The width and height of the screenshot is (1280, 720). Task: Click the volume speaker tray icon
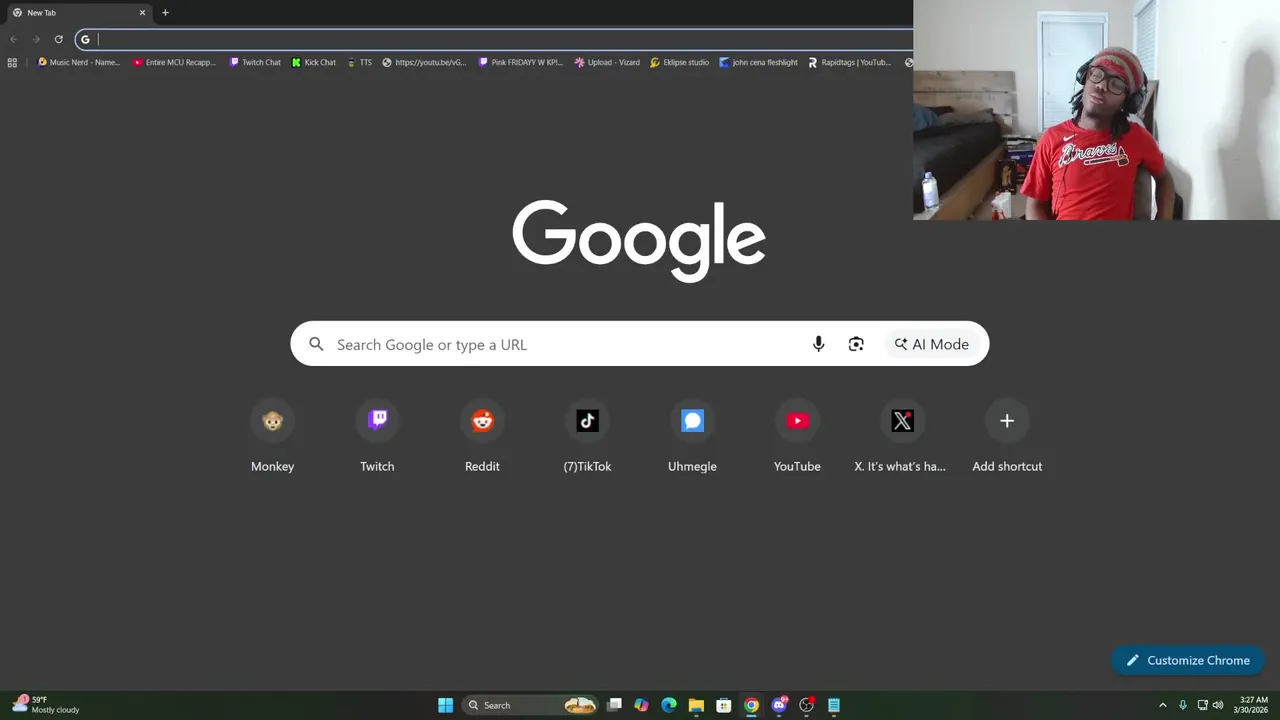point(1218,705)
